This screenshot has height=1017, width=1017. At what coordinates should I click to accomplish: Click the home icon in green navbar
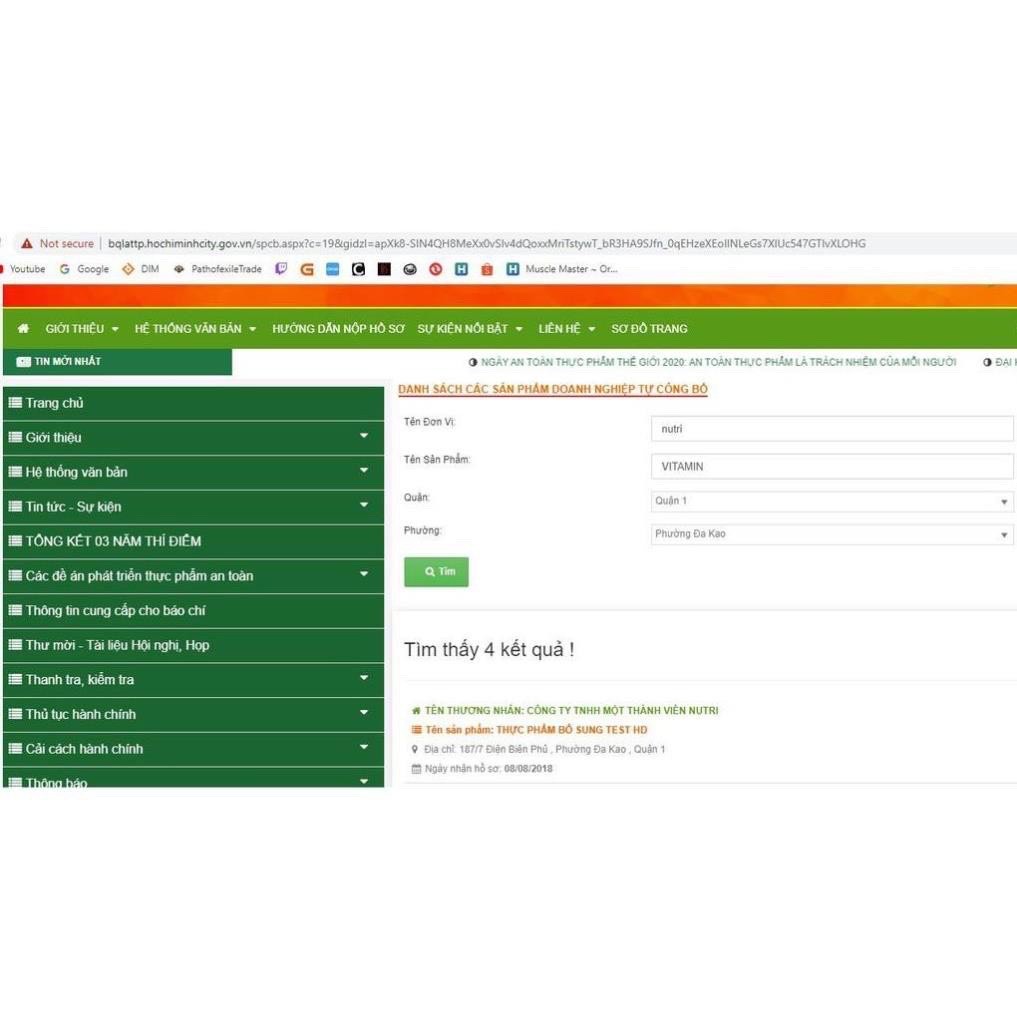click(23, 329)
